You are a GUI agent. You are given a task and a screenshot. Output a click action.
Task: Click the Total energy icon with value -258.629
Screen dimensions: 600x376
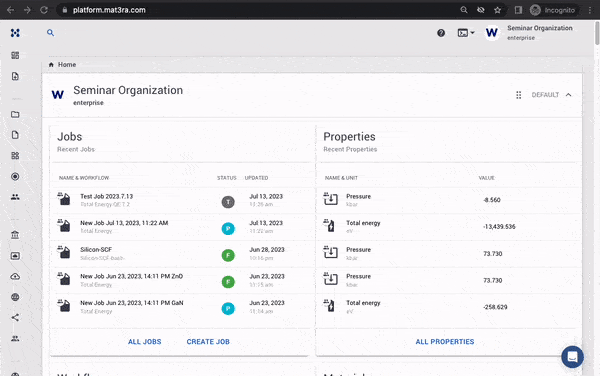330,305
